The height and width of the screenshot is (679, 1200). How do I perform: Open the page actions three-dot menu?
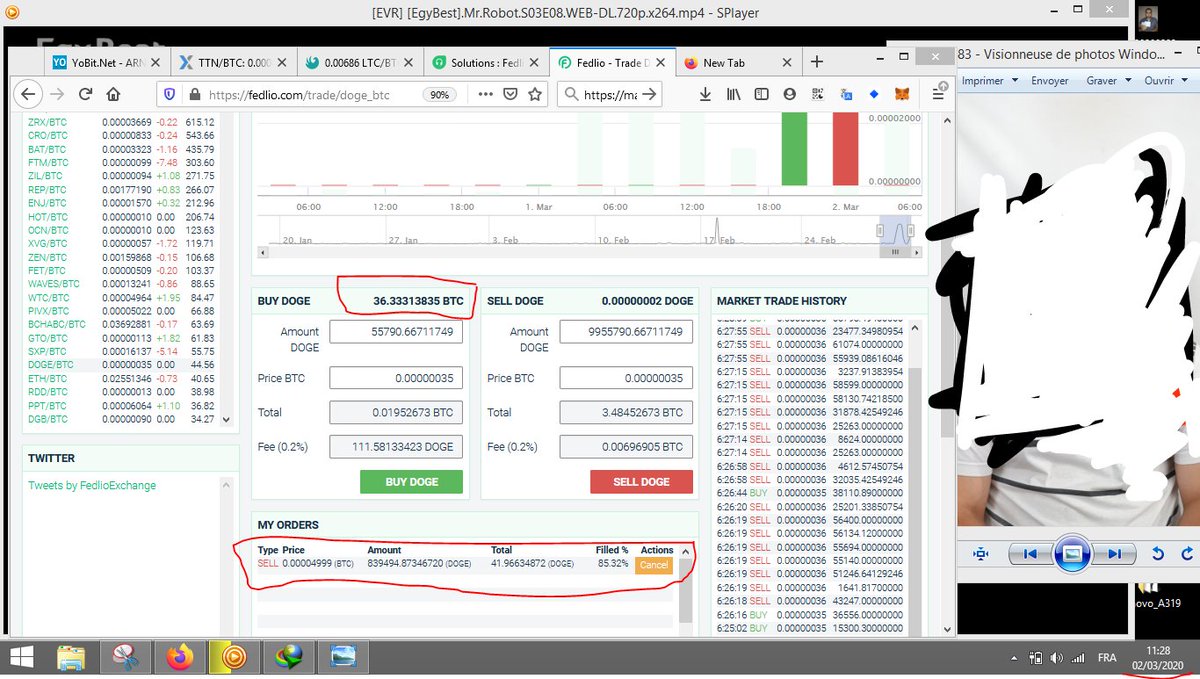pos(485,94)
